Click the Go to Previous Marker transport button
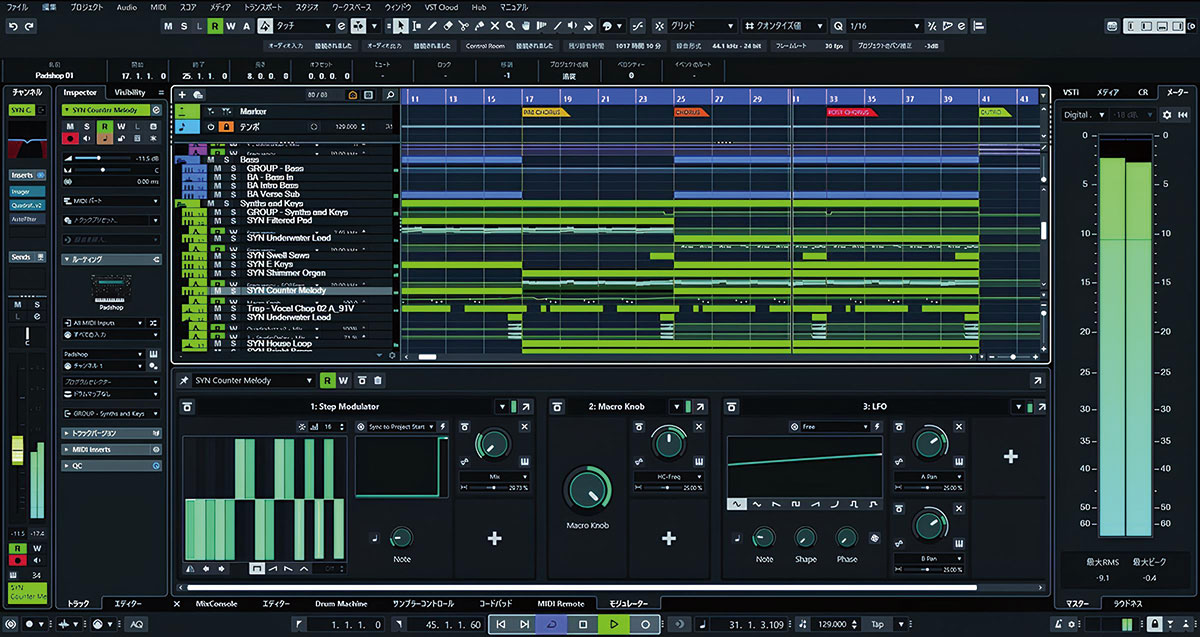The height and width of the screenshot is (637, 1200). pos(499,624)
